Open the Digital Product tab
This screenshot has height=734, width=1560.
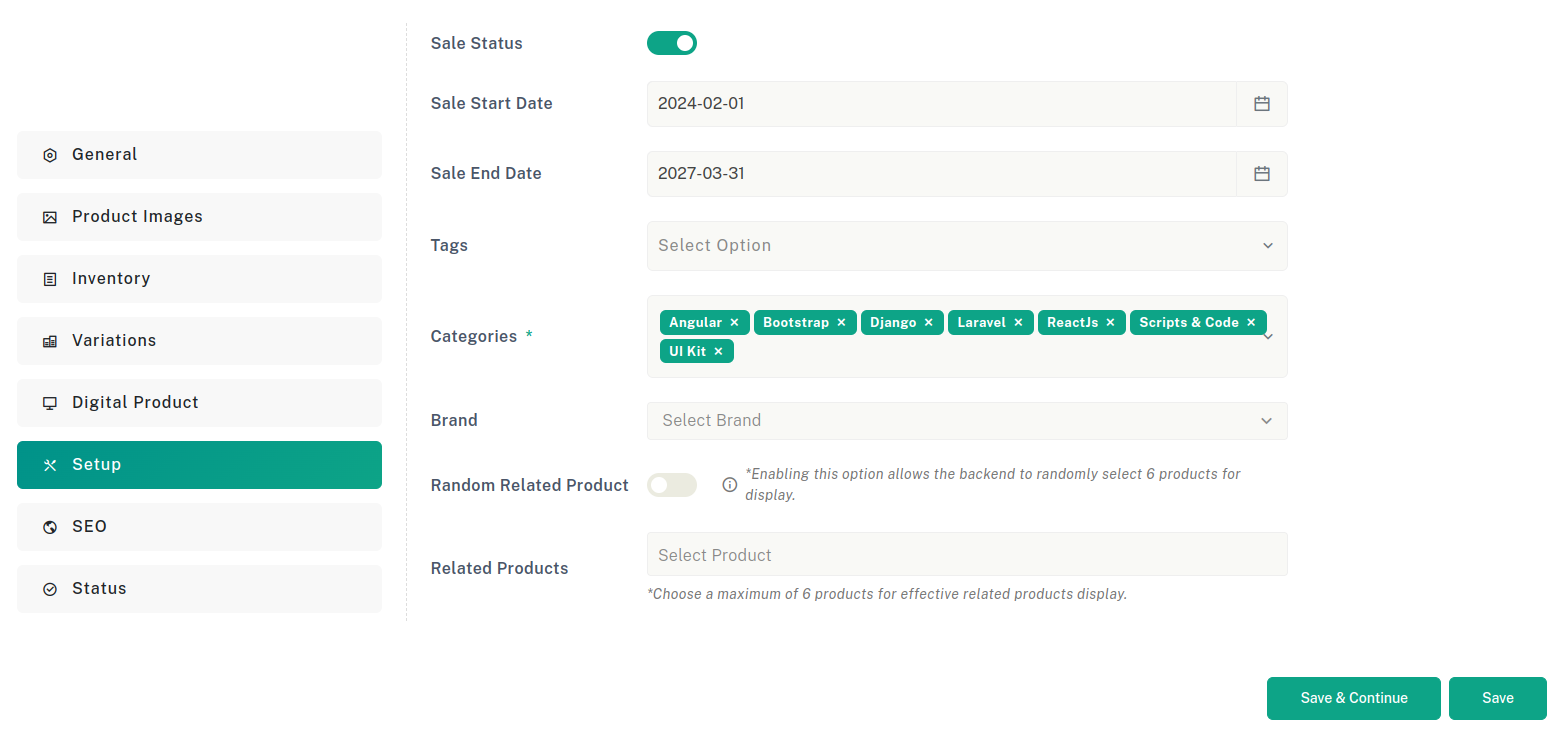point(199,403)
